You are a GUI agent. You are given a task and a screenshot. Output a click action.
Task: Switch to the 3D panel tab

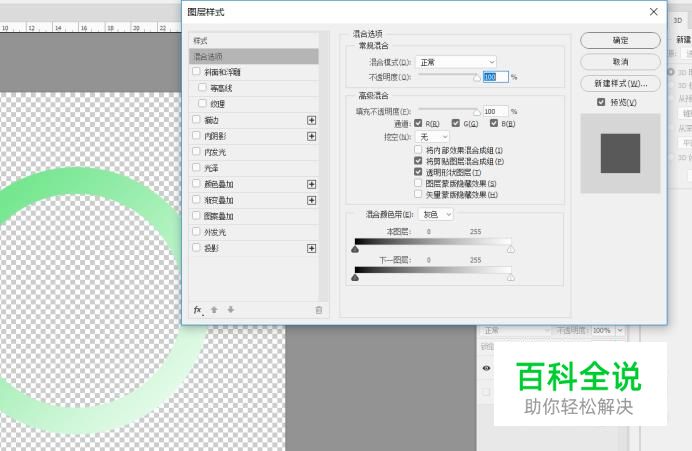[677, 20]
